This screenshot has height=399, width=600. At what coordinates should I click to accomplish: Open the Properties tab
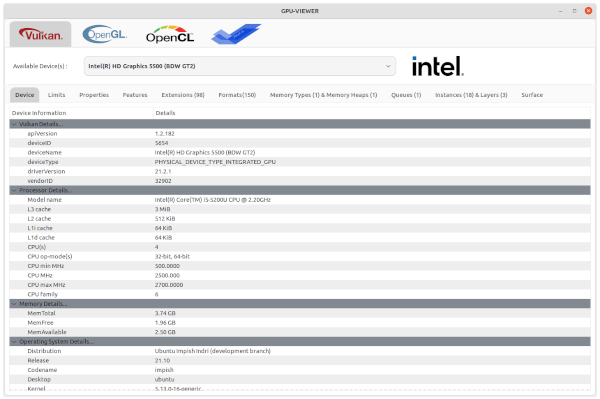pyautogui.click(x=94, y=95)
